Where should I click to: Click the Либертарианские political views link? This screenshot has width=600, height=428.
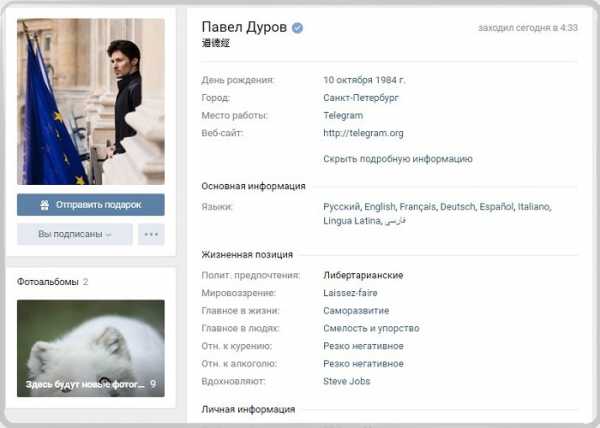click(363, 275)
